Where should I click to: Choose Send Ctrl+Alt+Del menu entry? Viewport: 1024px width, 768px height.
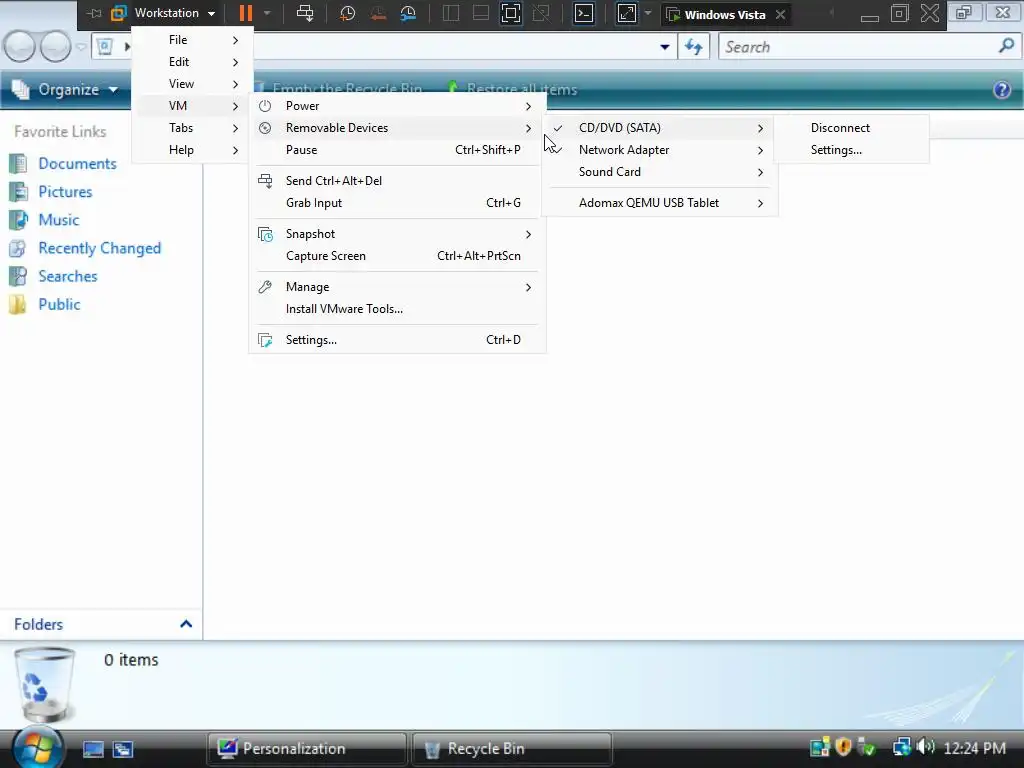[397, 181]
